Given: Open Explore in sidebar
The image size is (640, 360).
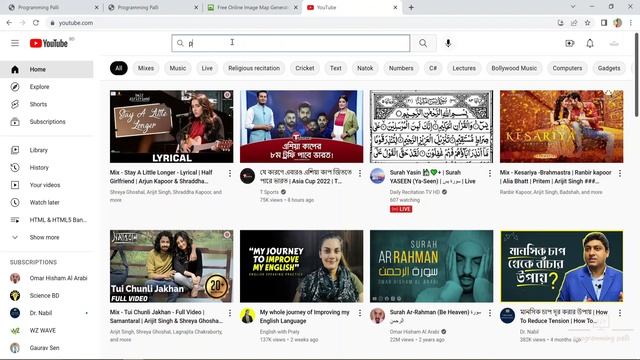Looking at the screenshot, I should coord(47,87).
